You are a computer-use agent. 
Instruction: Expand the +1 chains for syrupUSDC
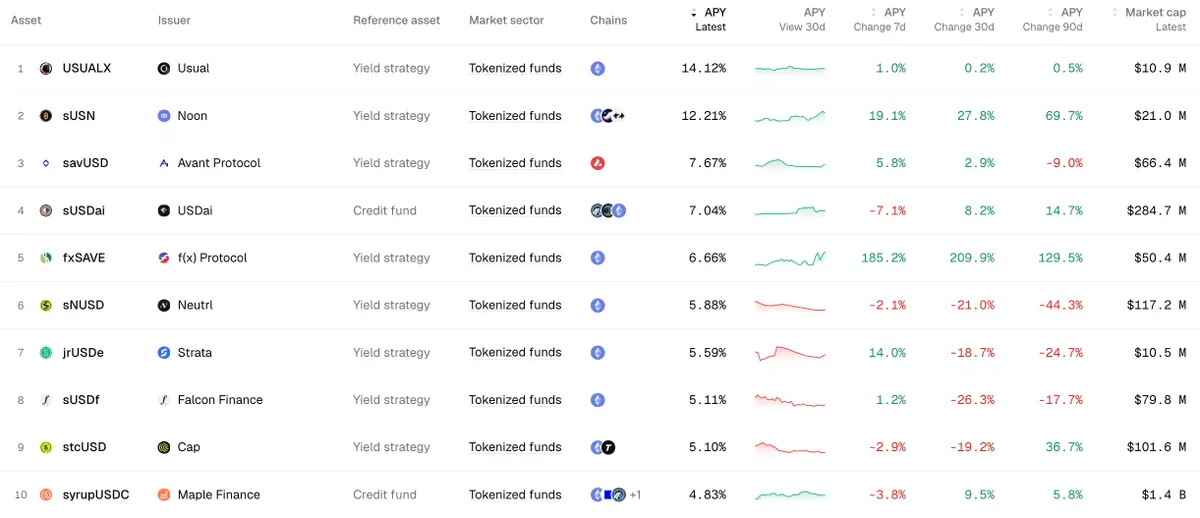[635, 495]
